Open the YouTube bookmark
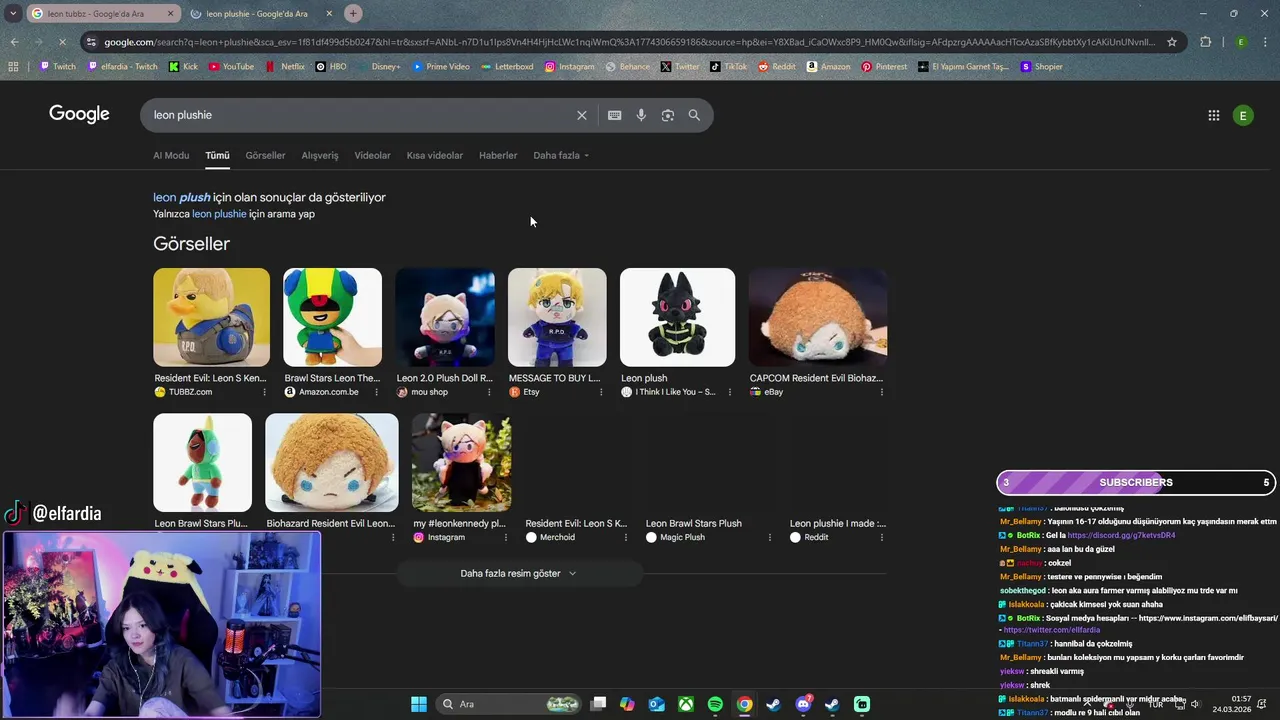The width and height of the screenshot is (1280, 720). [231, 67]
